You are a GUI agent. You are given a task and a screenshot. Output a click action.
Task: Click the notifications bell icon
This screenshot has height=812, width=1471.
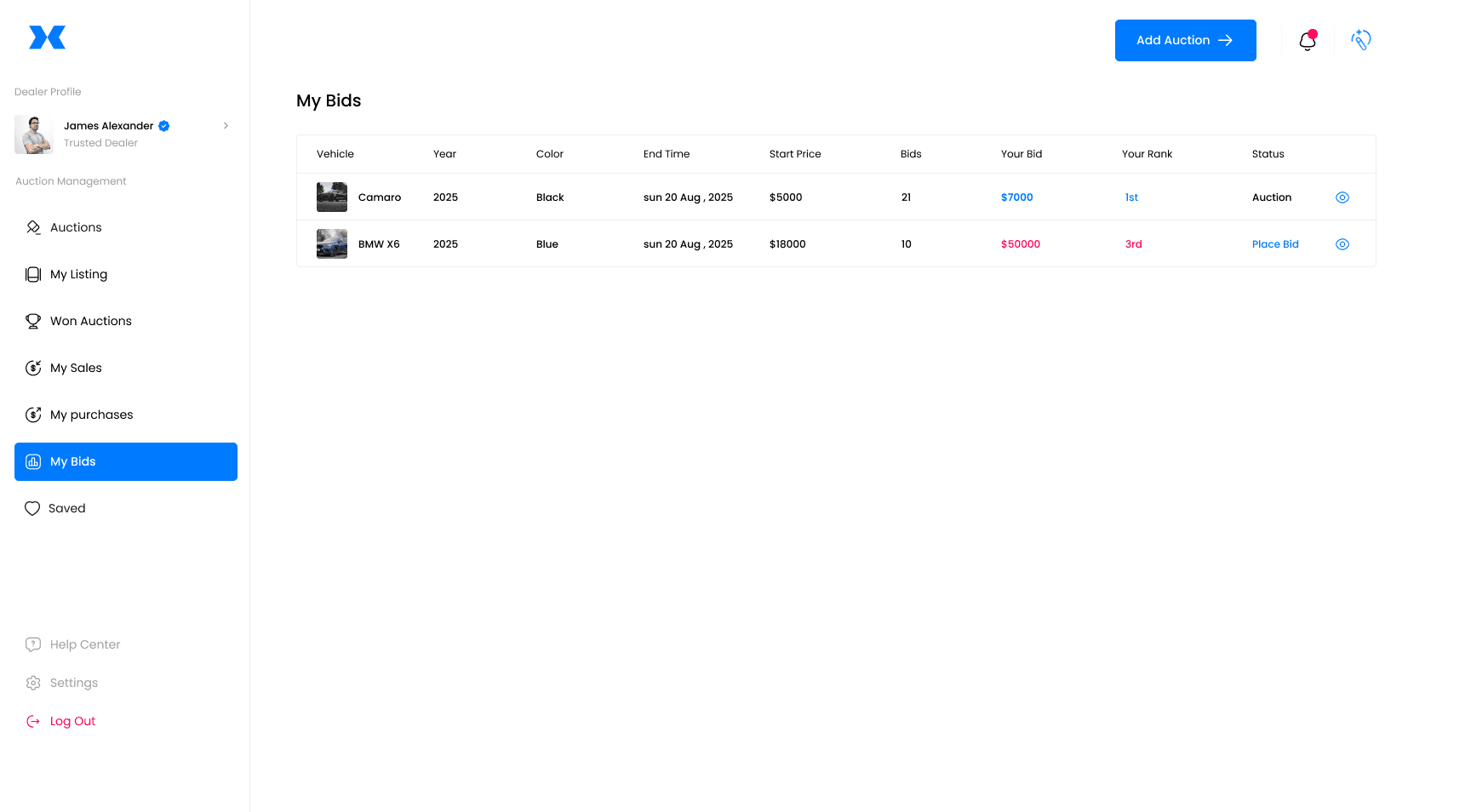tap(1307, 40)
